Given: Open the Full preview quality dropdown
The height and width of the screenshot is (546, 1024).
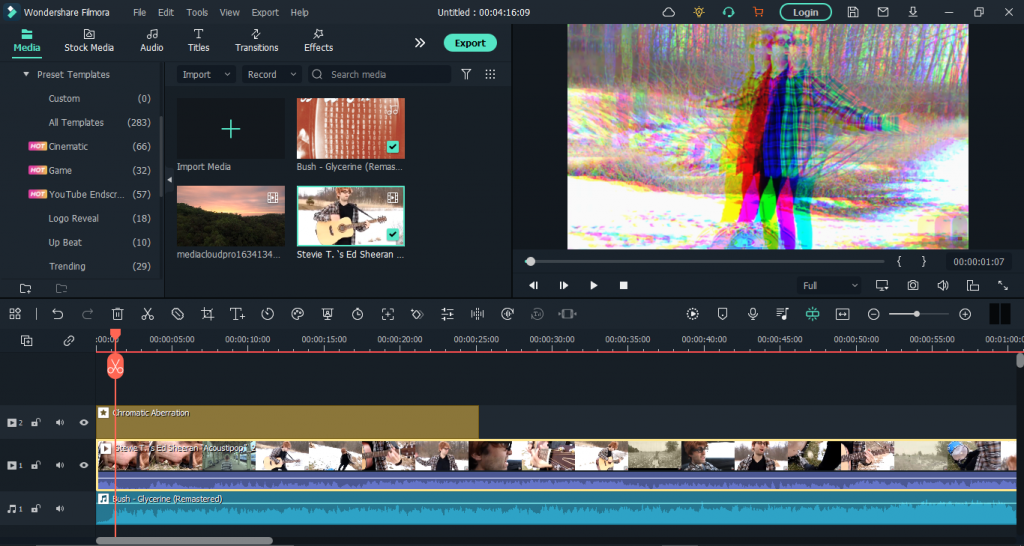Looking at the screenshot, I should pyautogui.click(x=829, y=285).
